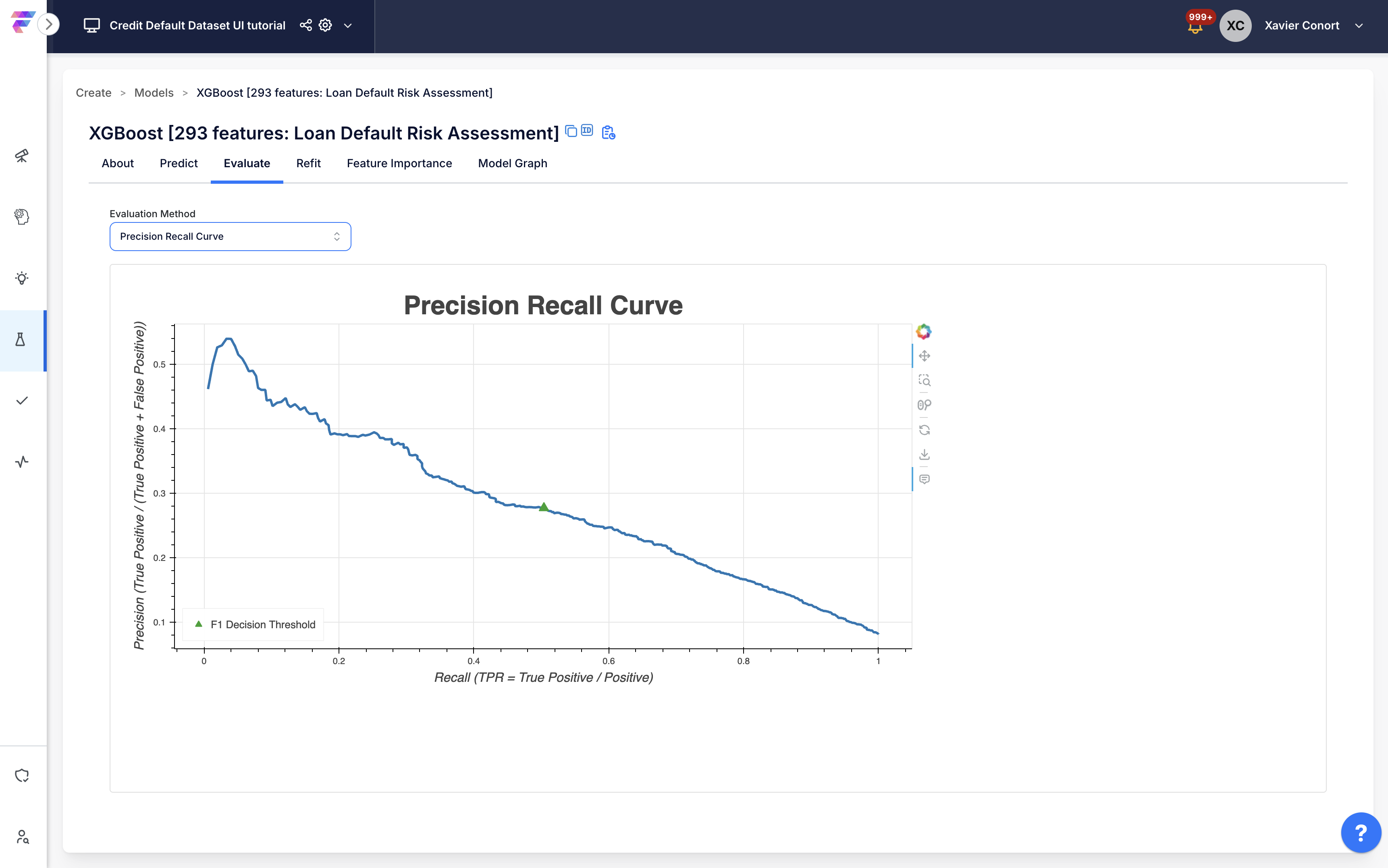Expand the project dropdown chevron

tap(348, 26)
